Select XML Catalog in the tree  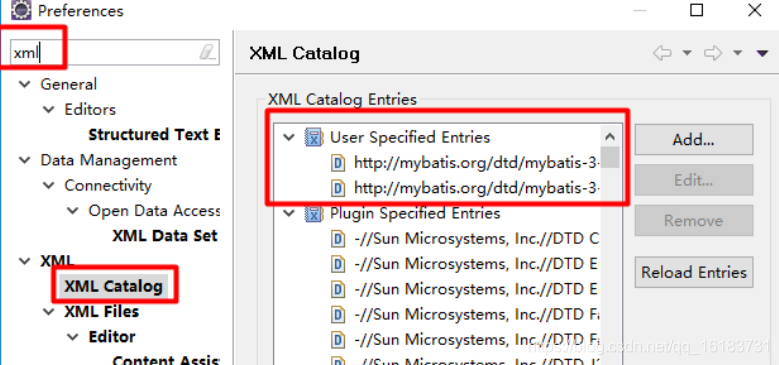pos(114,287)
